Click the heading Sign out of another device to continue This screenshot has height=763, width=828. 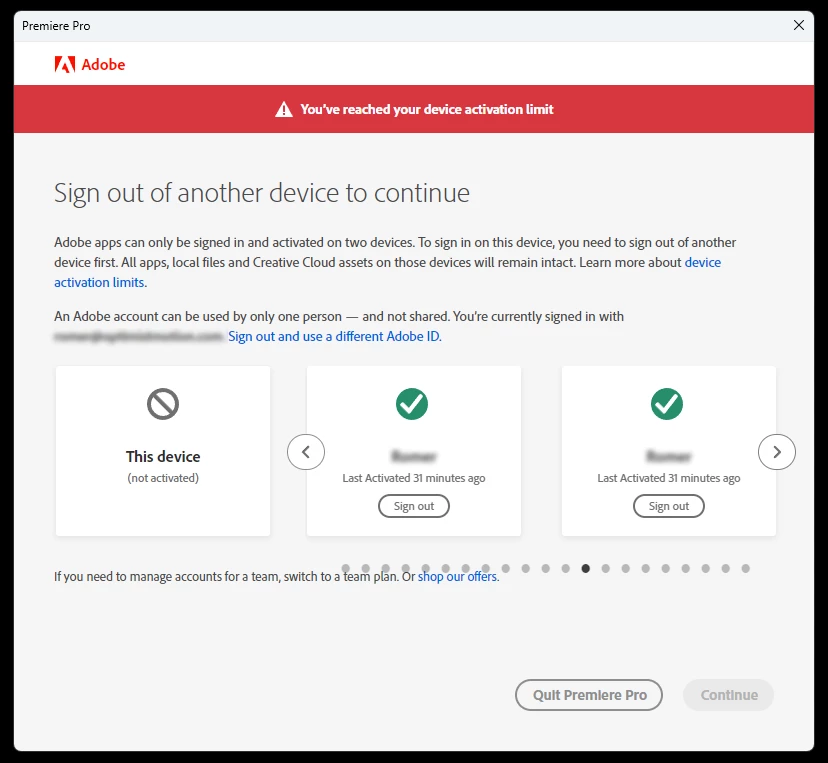click(262, 193)
